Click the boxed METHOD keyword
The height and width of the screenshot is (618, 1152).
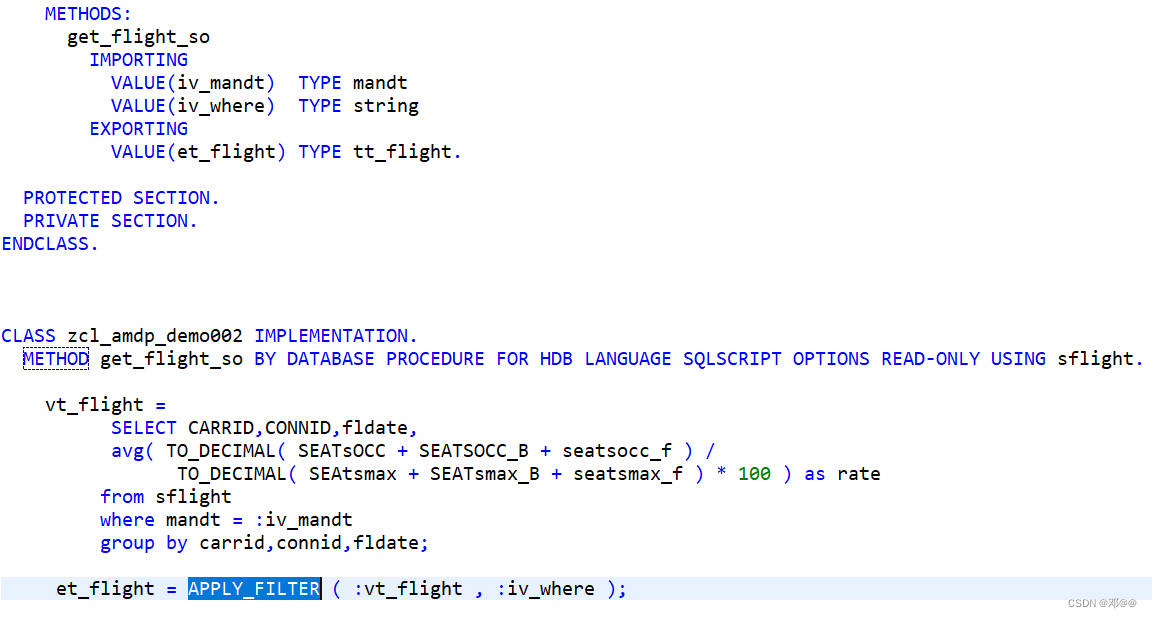pyautogui.click(x=55, y=358)
